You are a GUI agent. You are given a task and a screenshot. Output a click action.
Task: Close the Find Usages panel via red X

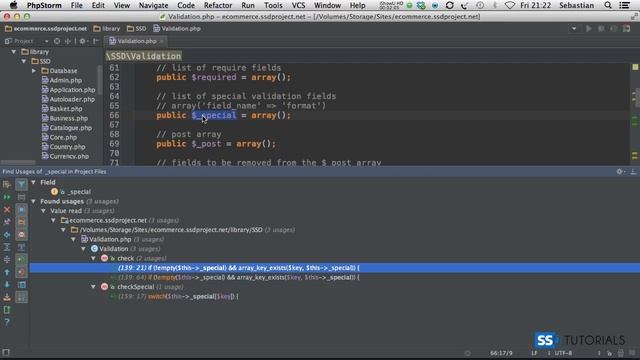[x=7, y=210]
